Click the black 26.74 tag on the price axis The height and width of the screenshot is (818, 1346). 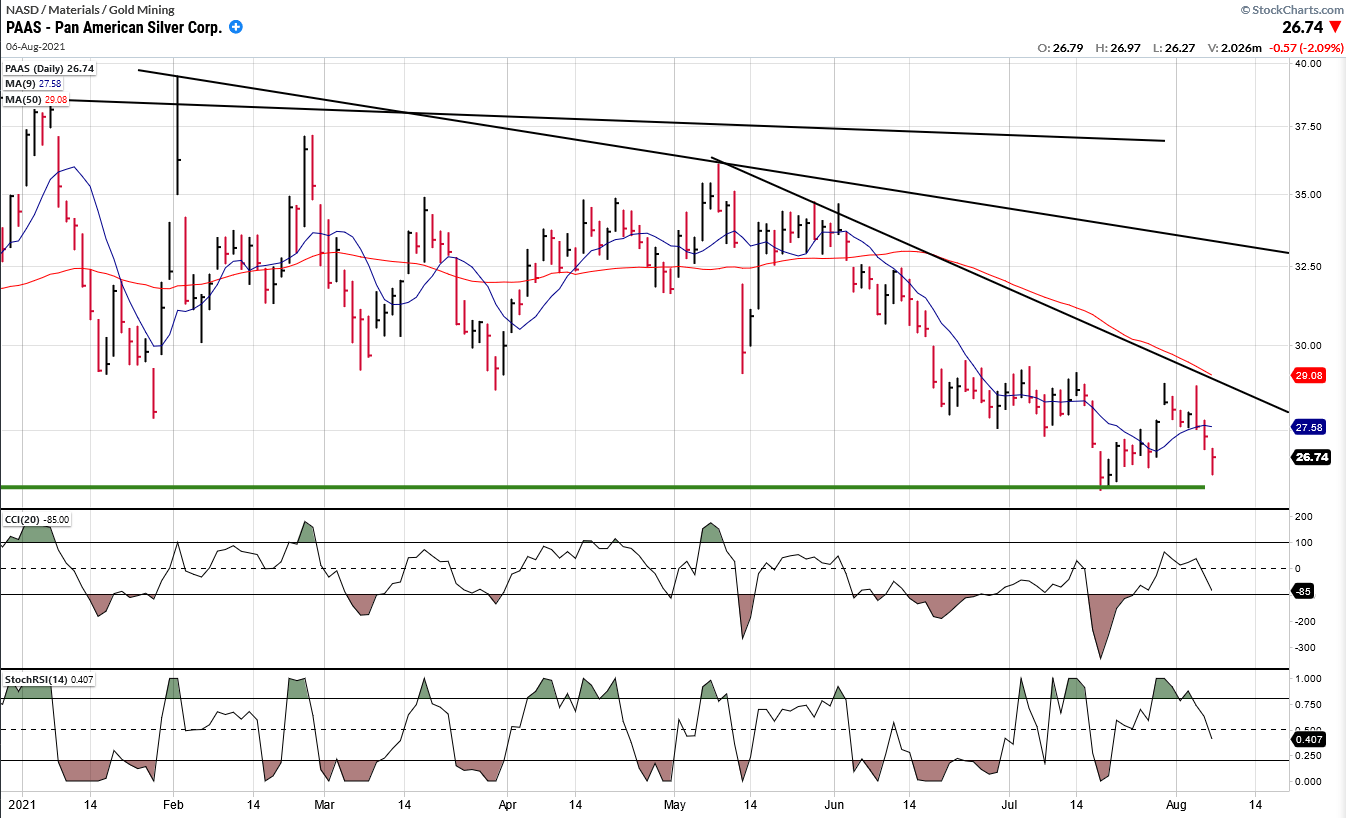[1310, 457]
